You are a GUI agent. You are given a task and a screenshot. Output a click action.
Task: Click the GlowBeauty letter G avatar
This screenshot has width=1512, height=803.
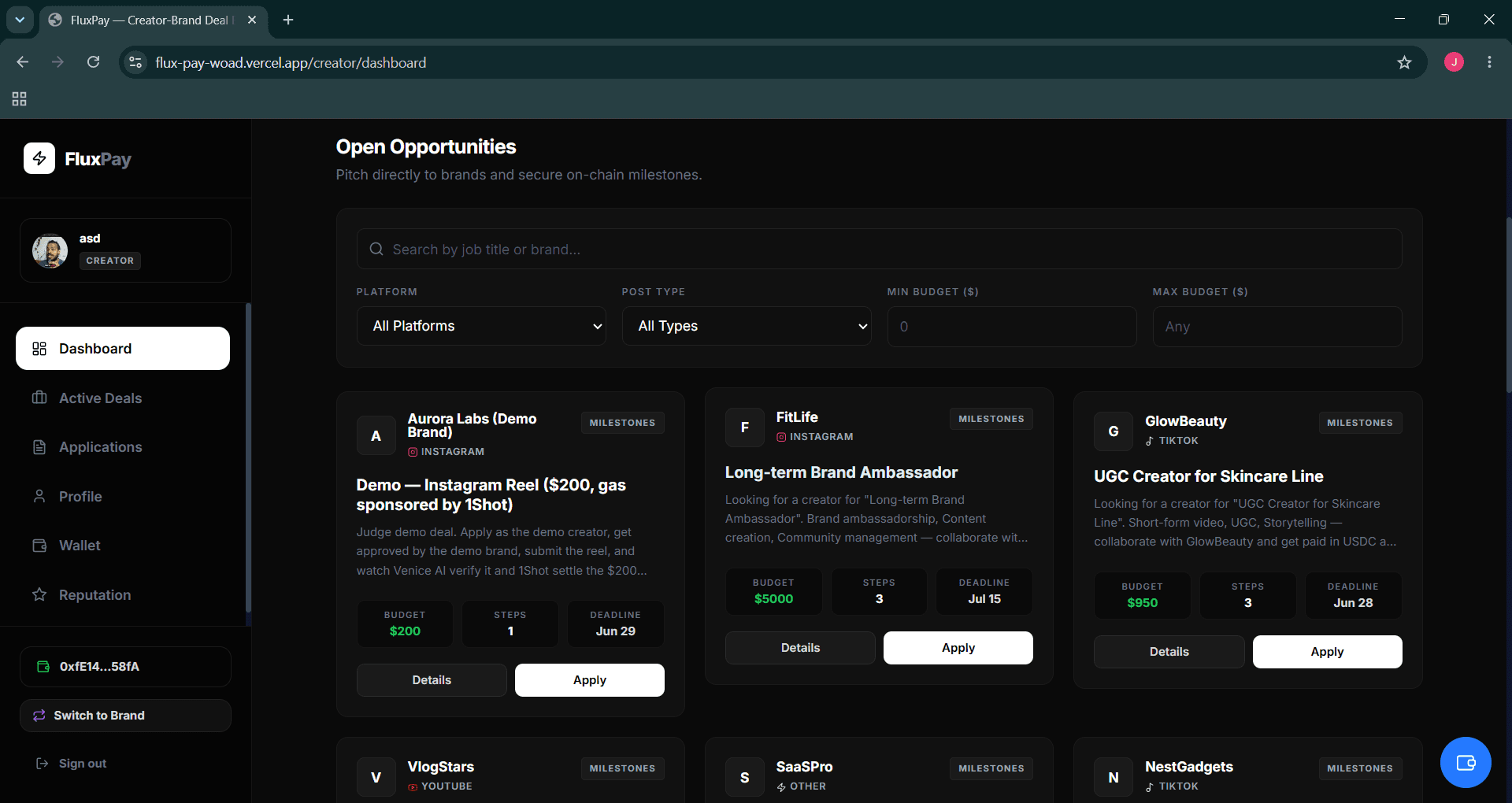[x=1114, y=431]
